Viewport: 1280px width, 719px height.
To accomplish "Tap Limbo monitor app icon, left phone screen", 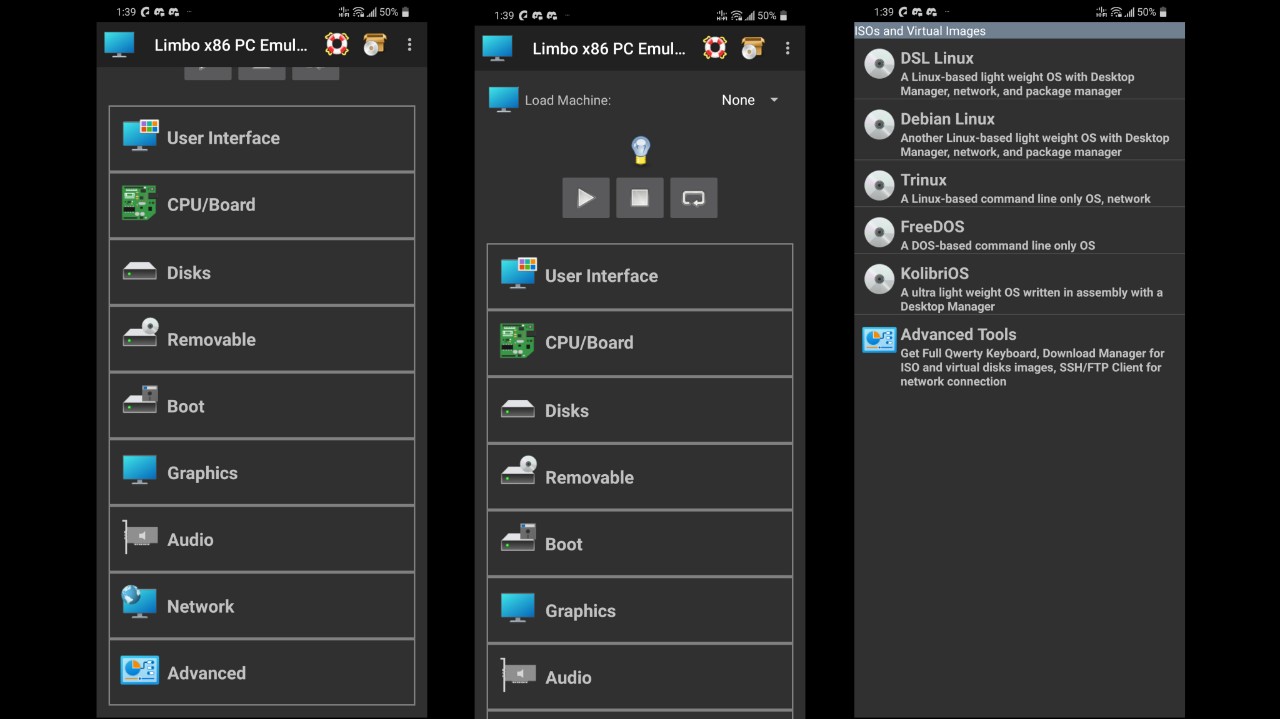I will (x=119, y=44).
